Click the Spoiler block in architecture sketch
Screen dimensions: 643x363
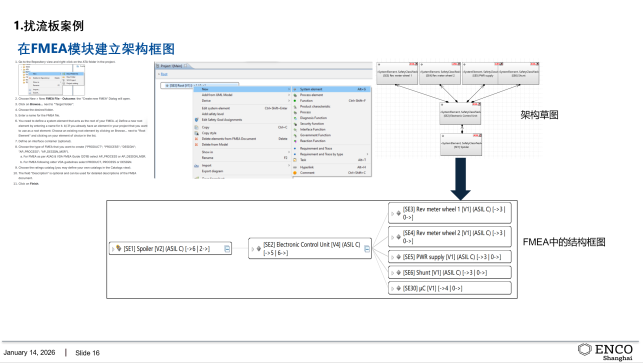coord(461,144)
